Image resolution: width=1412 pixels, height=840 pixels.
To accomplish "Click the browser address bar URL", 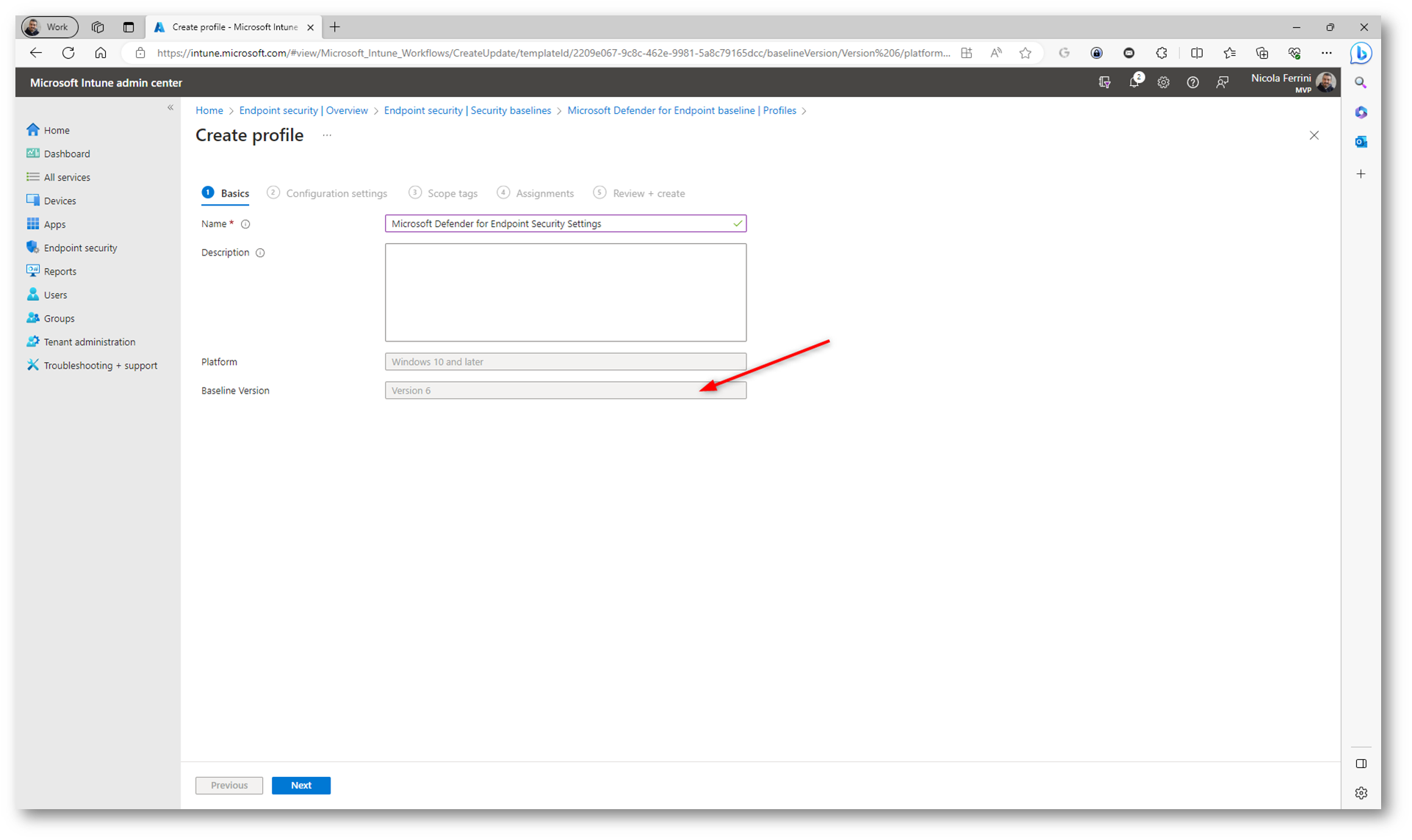I will 553,53.
